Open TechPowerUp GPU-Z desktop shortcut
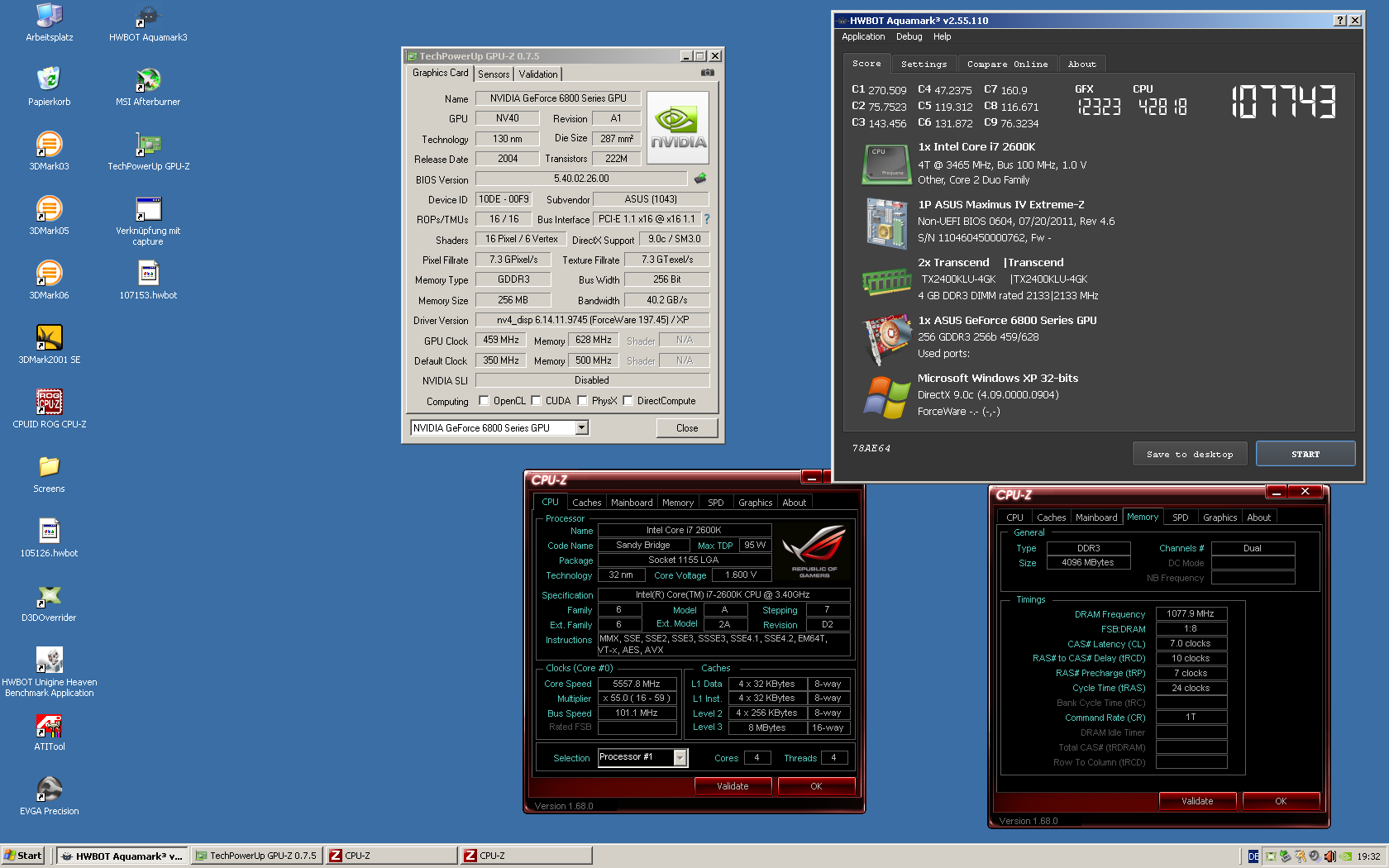1389x868 pixels. pos(148,150)
